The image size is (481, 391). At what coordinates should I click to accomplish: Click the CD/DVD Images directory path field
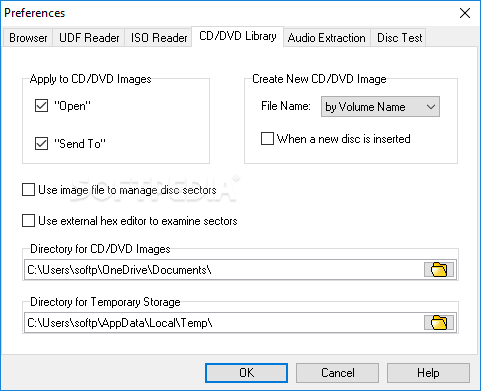coord(223,269)
